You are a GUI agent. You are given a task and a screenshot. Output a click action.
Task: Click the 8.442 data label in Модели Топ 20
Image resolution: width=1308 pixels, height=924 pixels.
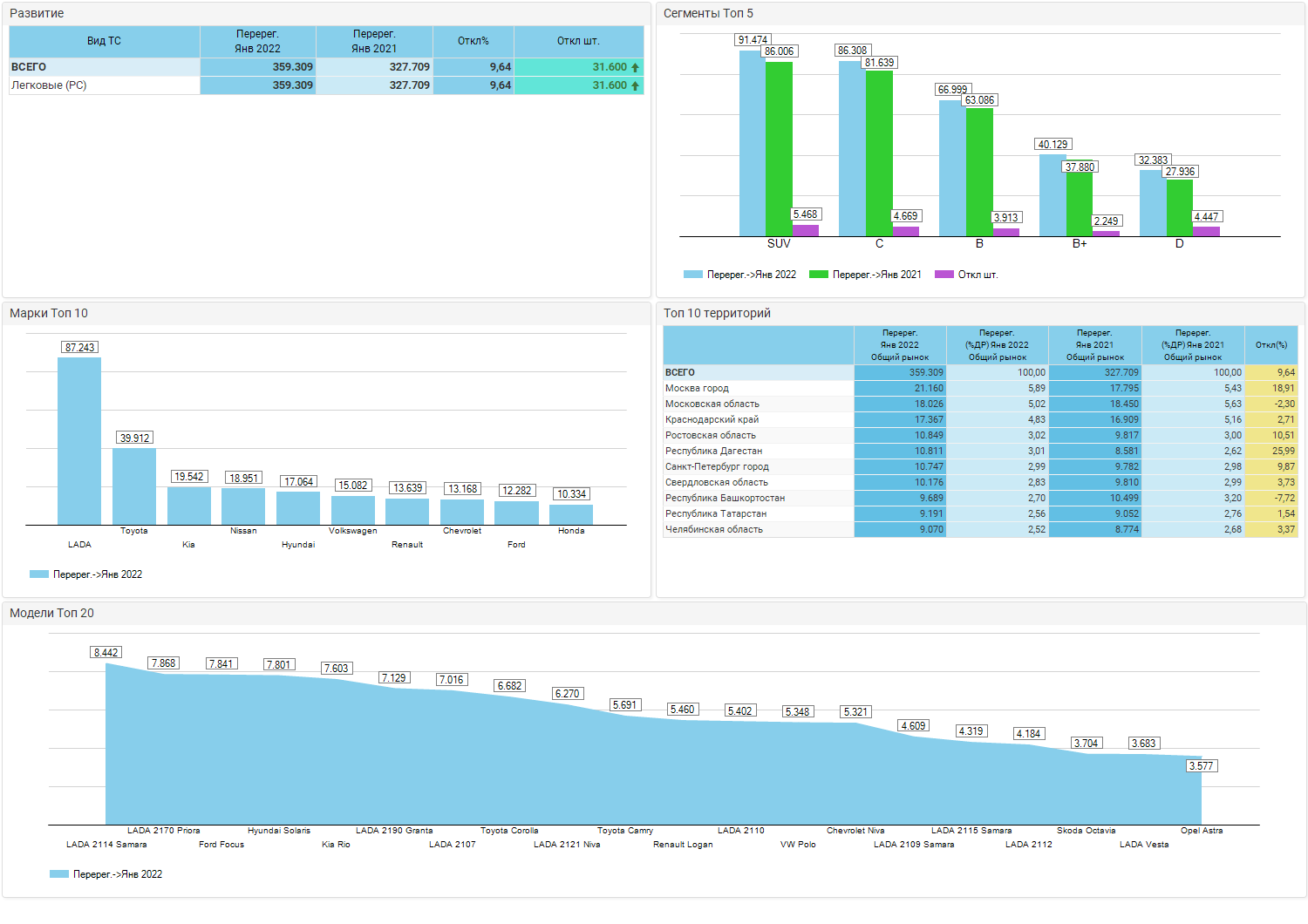[106, 653]
